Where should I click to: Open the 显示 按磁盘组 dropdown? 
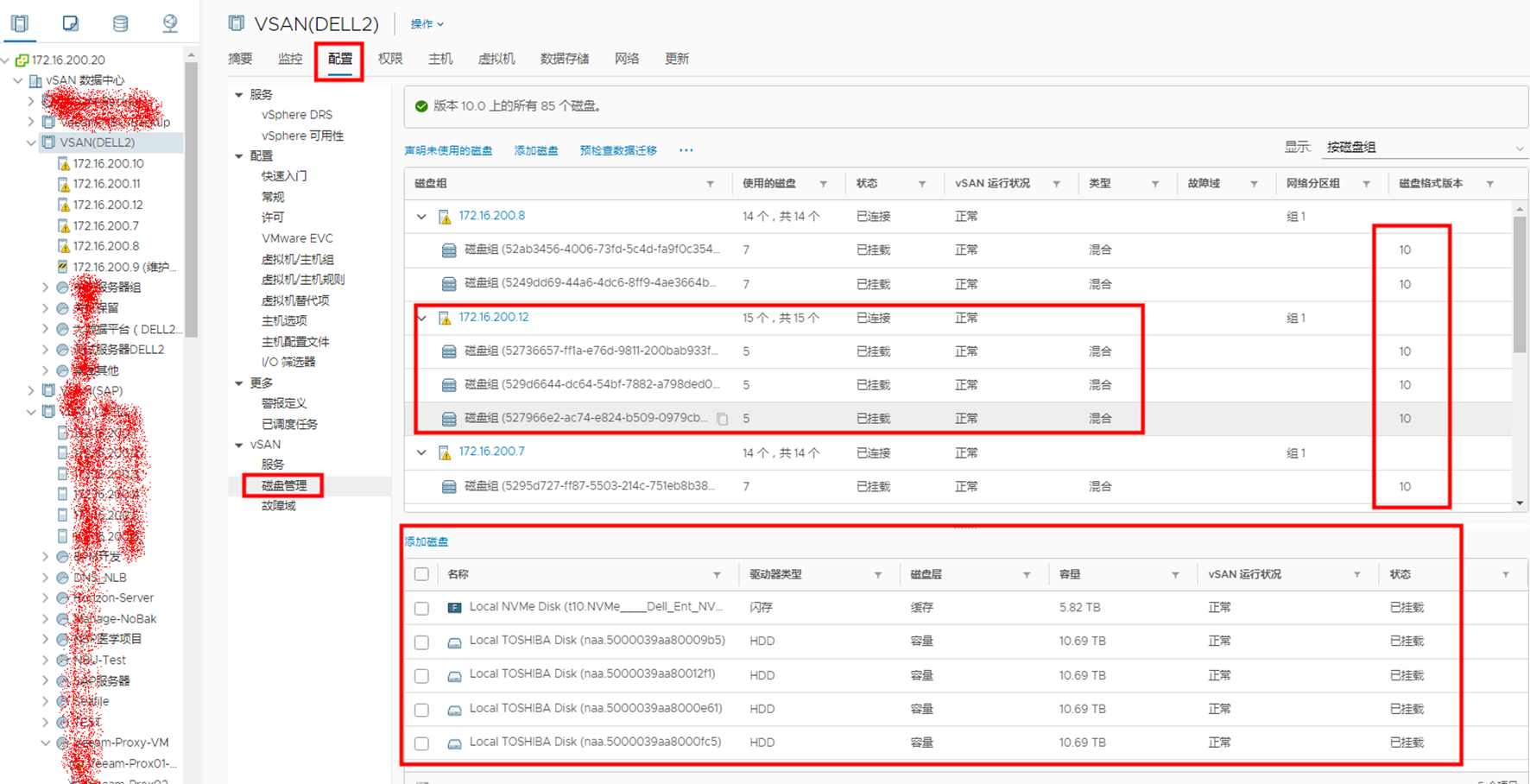(1425, 148)
